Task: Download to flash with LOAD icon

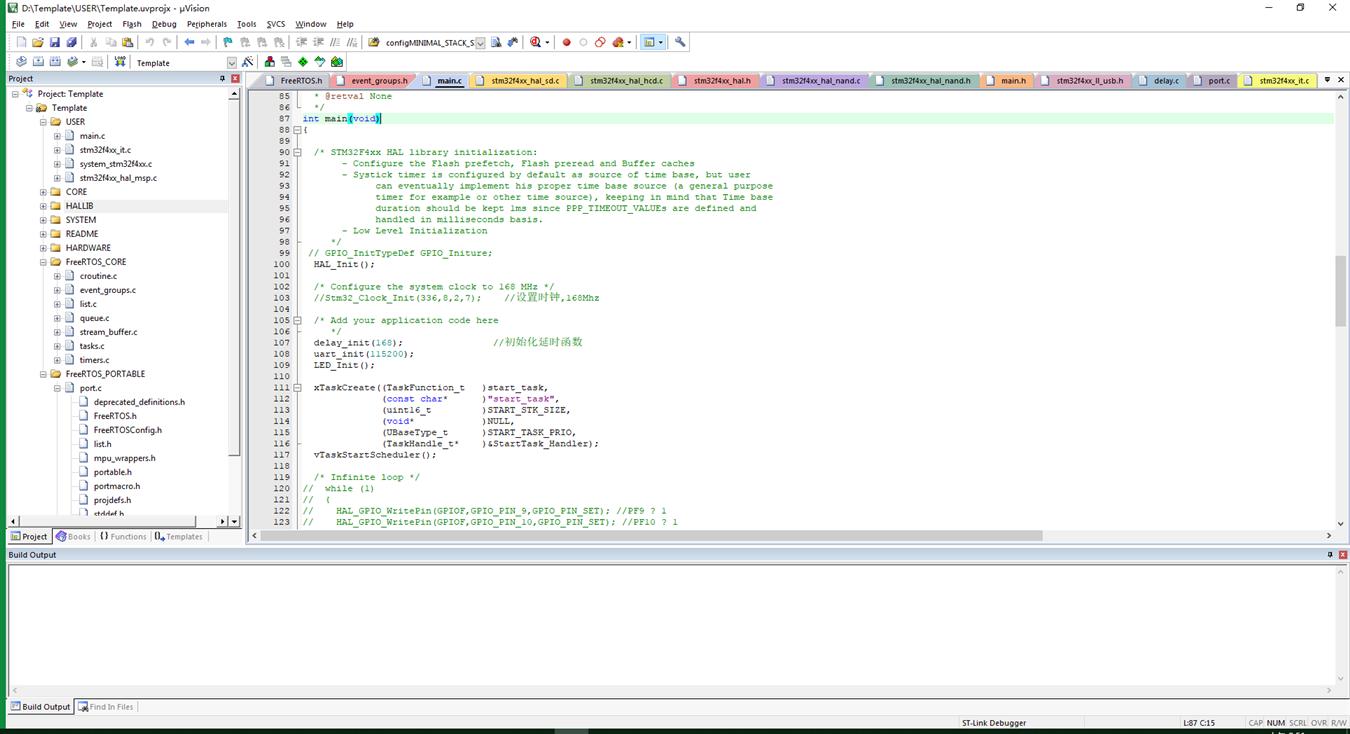Action: (120, 62)
